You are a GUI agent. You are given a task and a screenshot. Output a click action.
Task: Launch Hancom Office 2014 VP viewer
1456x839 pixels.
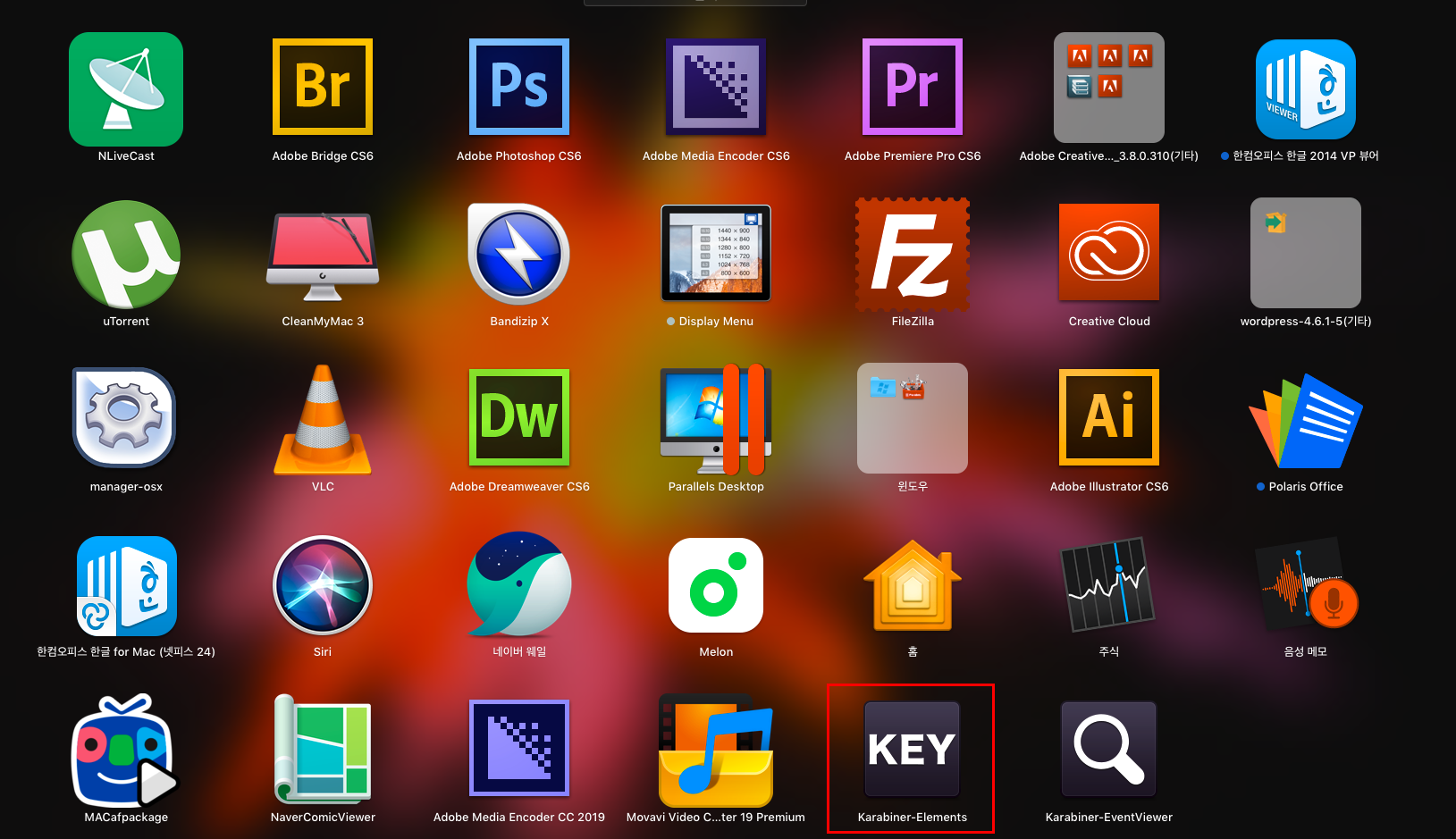[x=1306, y=89]
